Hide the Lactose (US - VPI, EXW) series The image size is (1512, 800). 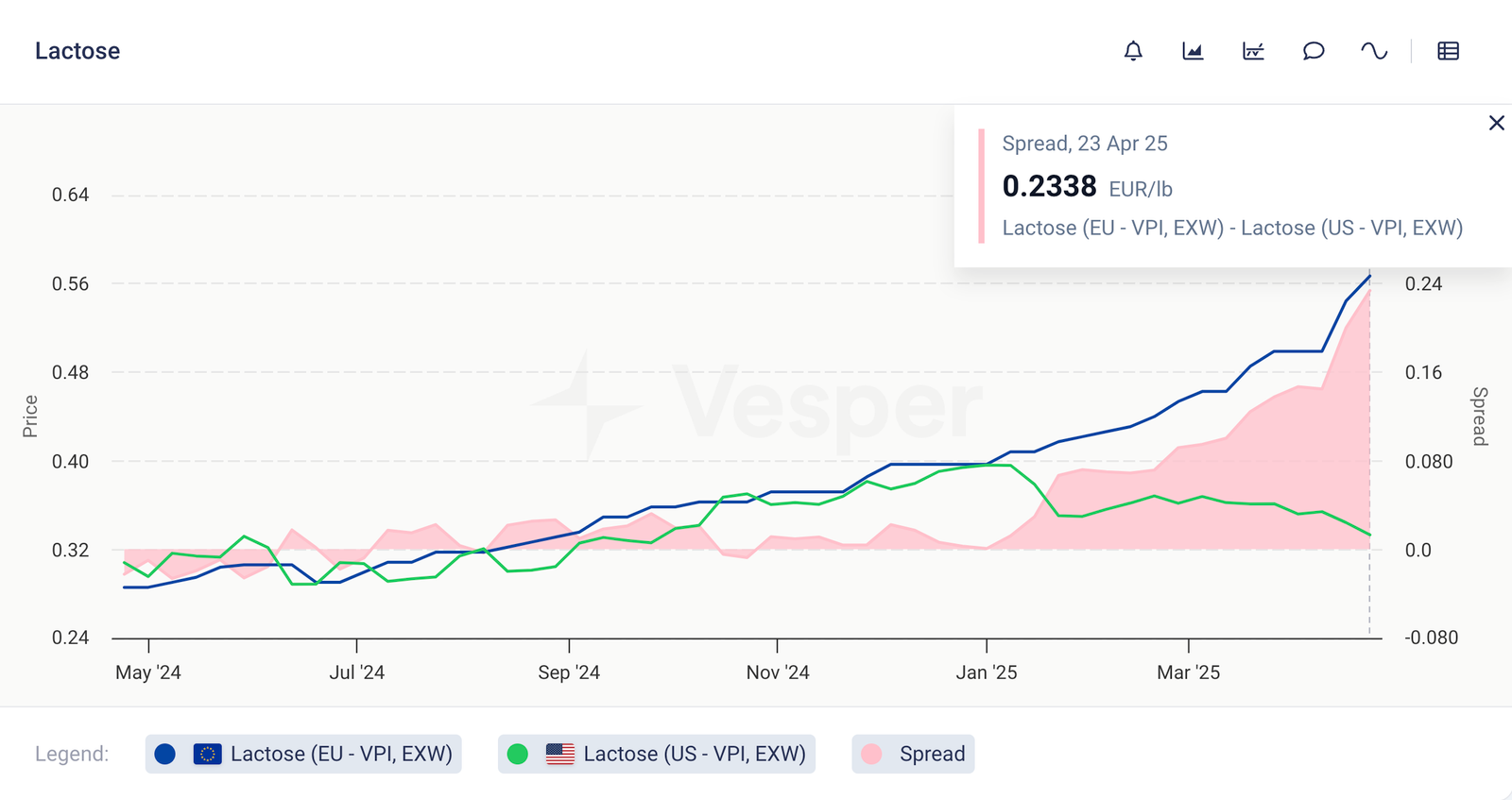(694, 754)
